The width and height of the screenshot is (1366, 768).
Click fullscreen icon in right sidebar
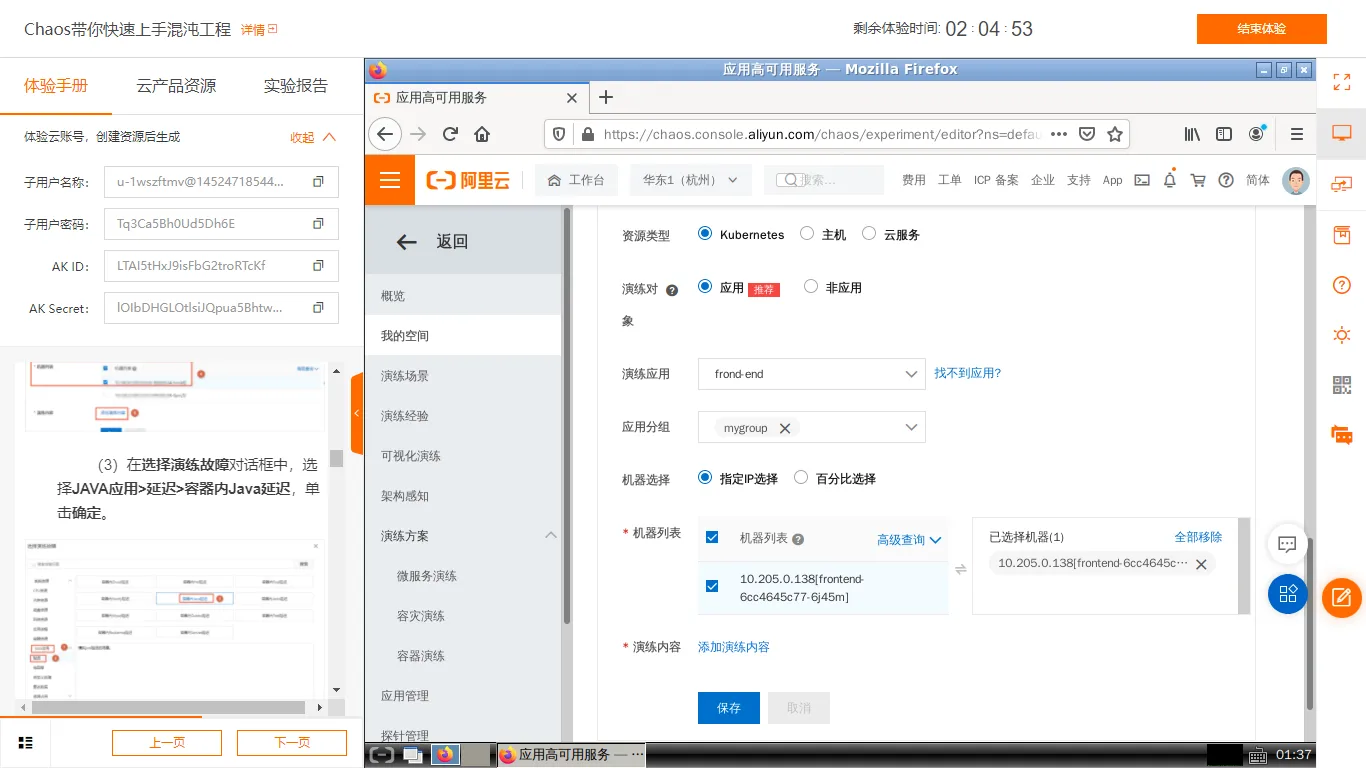point(1342,83)
